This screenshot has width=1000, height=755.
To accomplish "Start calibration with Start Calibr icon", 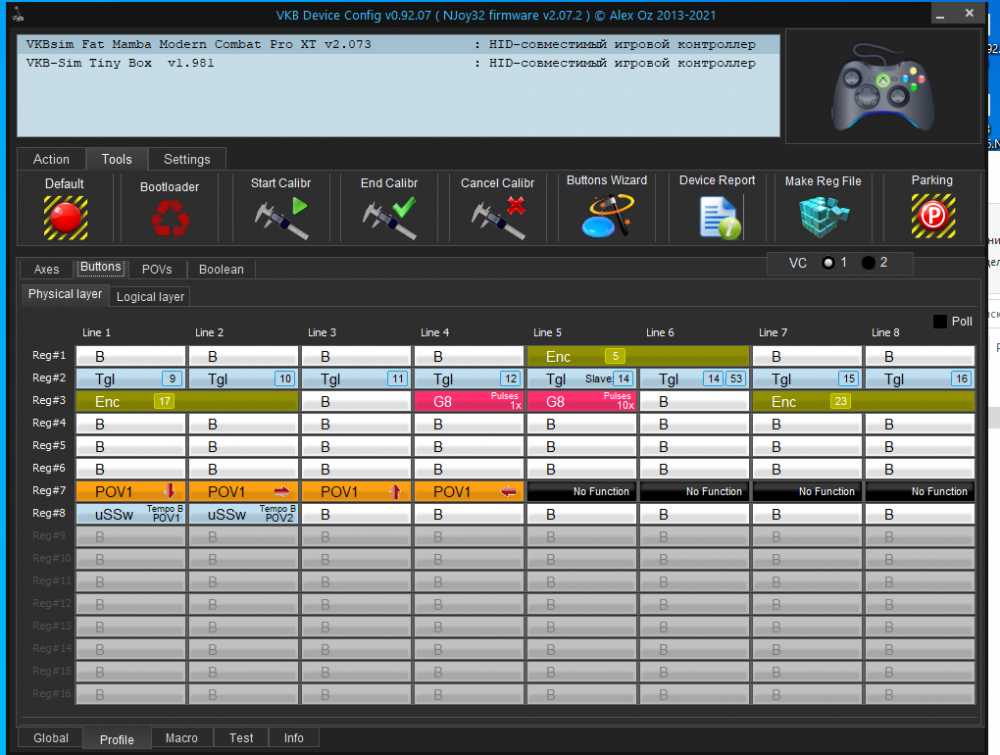I will click(281, 218).
